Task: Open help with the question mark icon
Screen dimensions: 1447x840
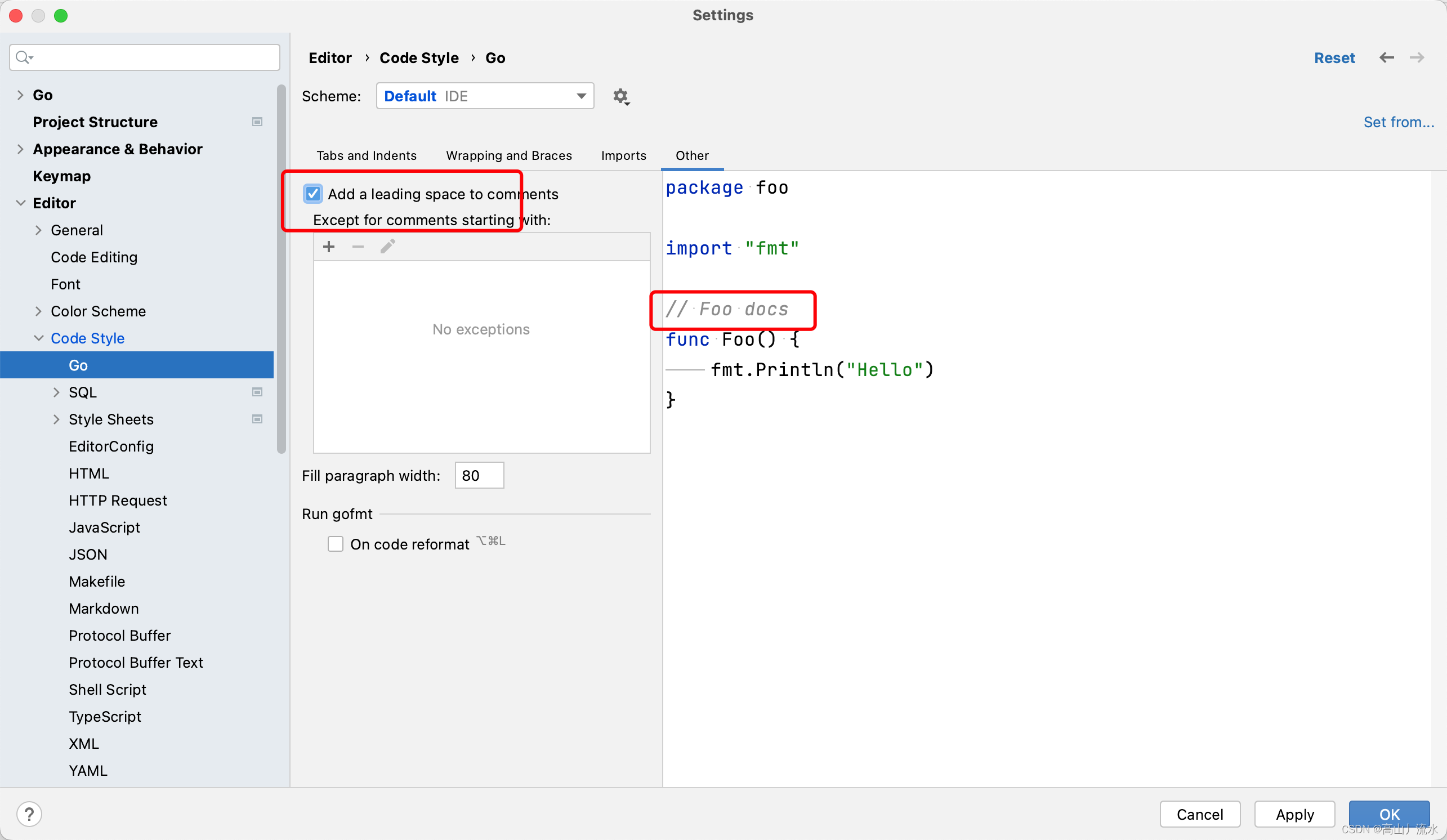Action: 29,814
